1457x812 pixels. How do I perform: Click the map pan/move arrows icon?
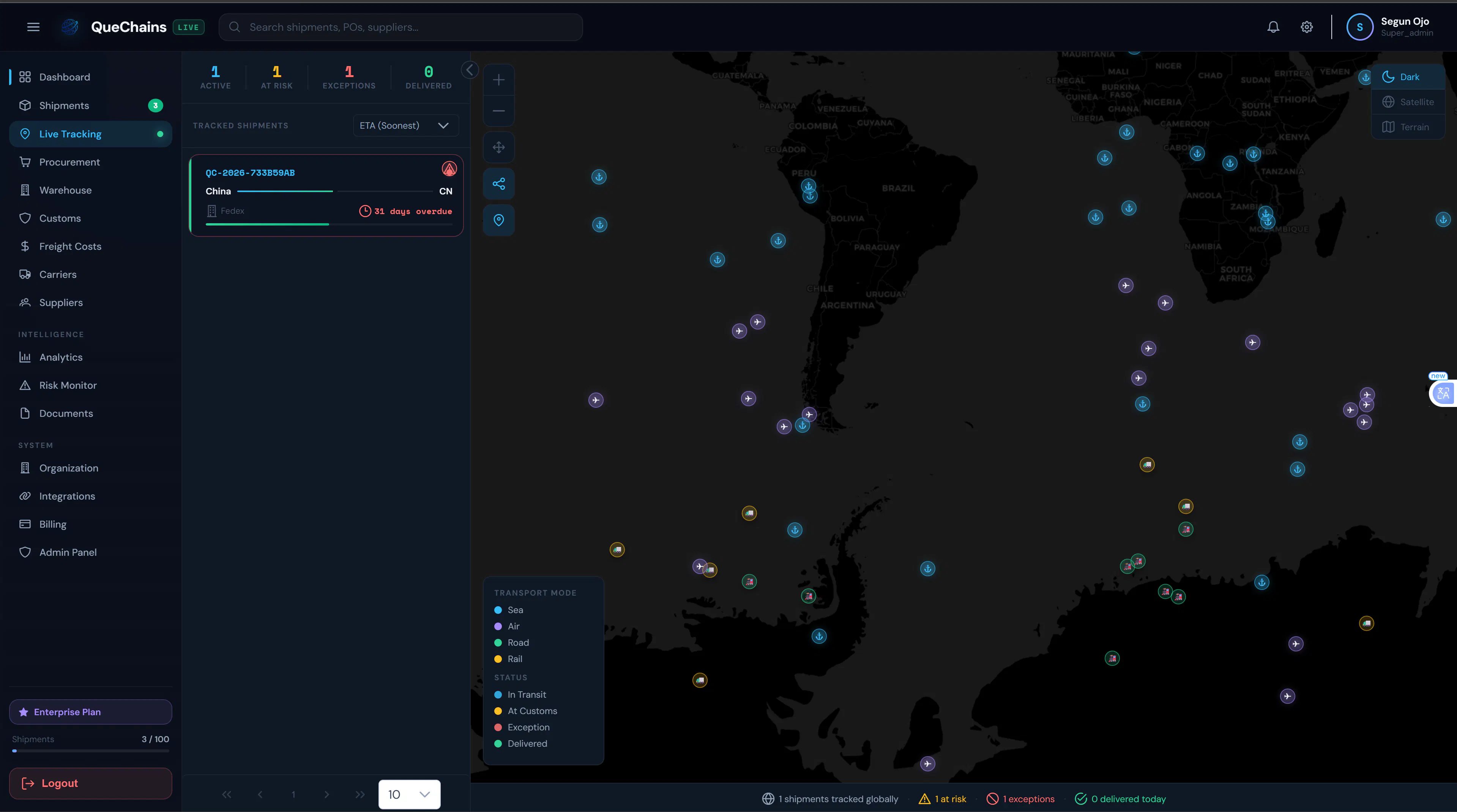[498, 147]
